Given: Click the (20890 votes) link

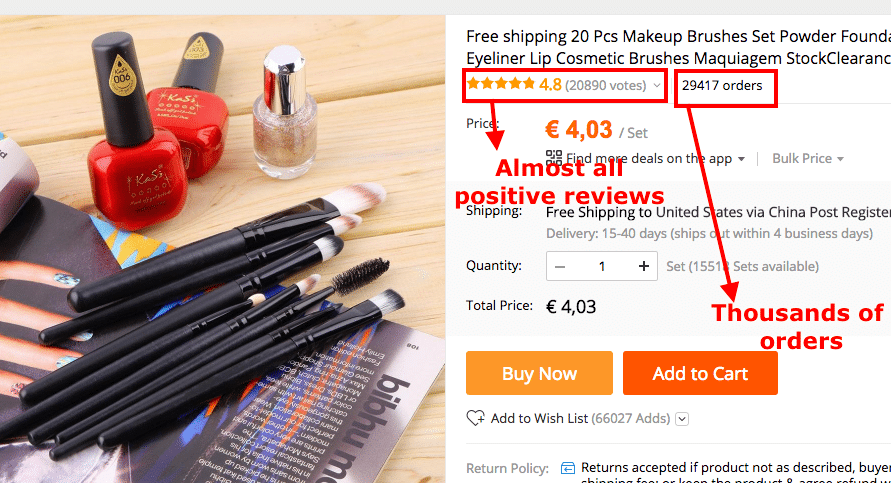Looking at the screenshot, I should coord(606,85).
